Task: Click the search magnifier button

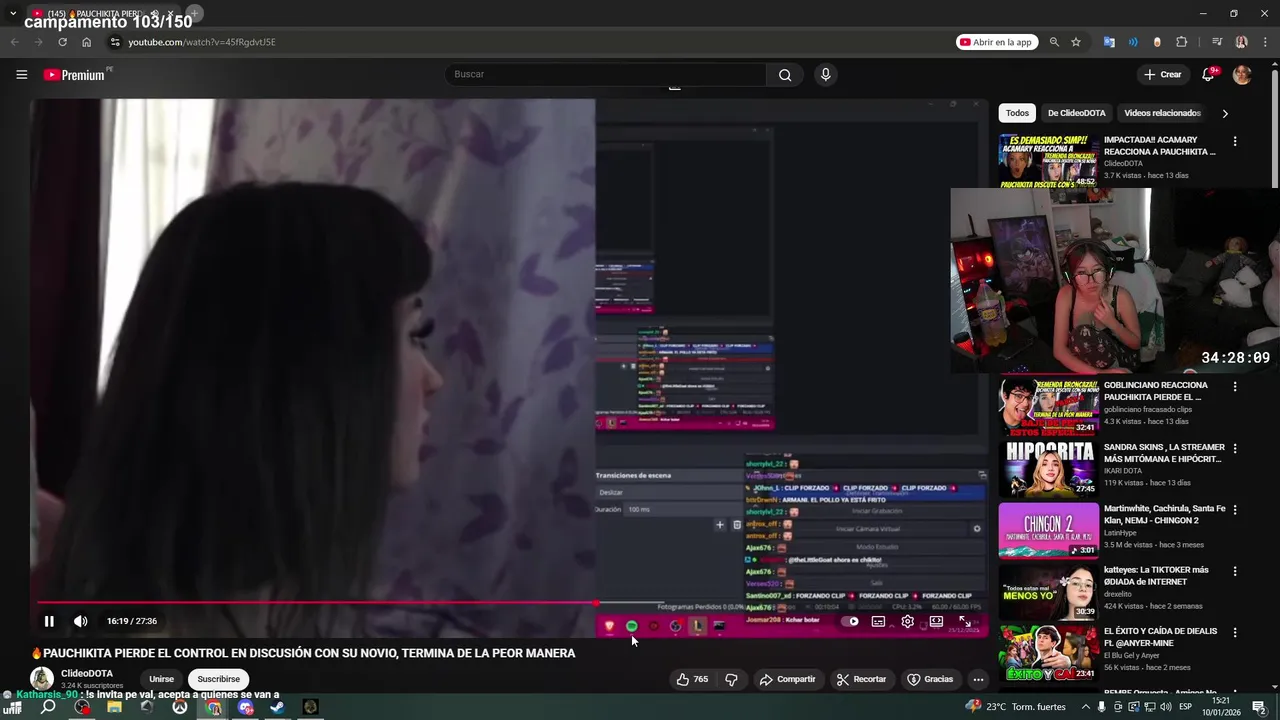Action: click(785, 75)
